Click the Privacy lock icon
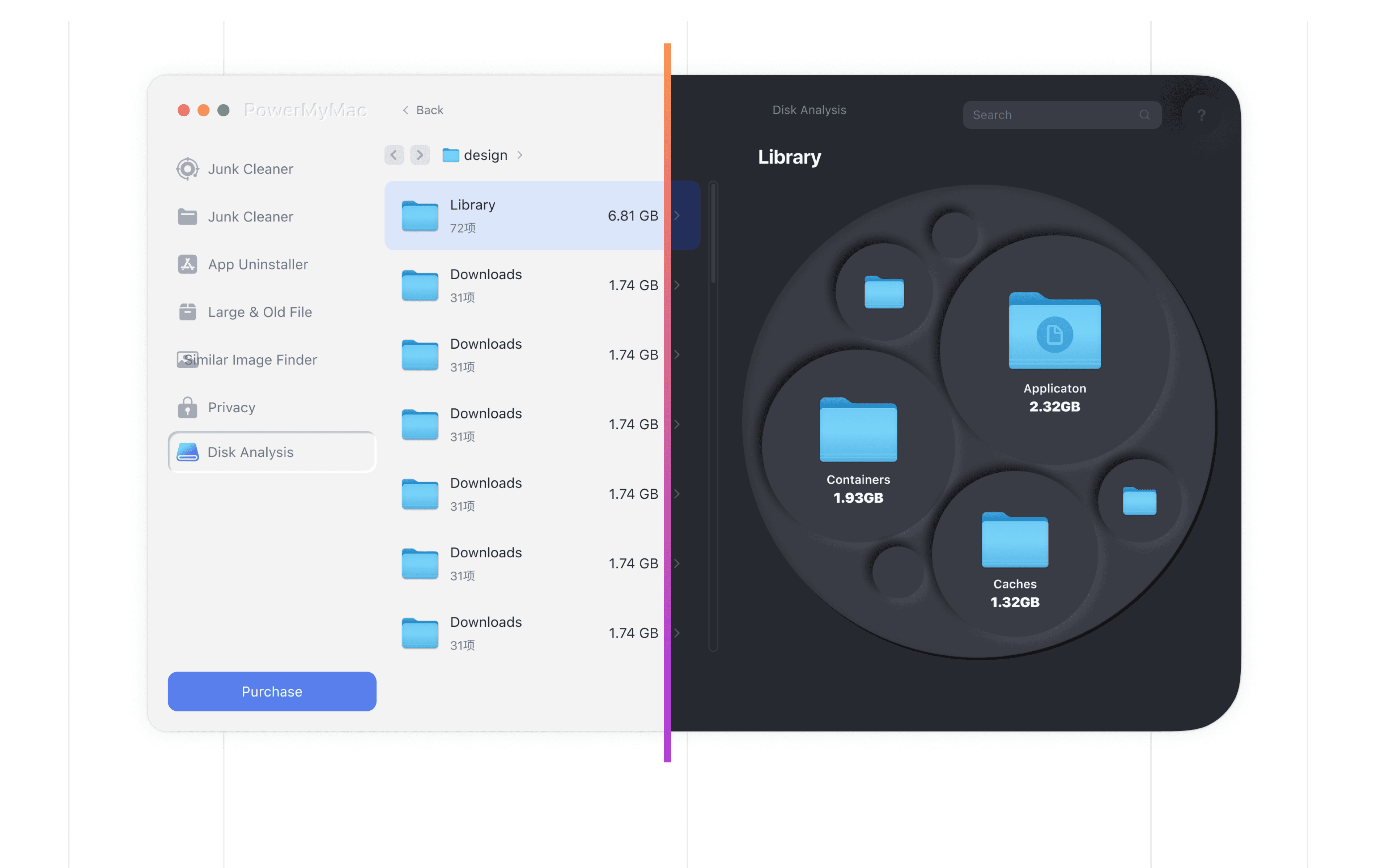 (x=187, y=407)
